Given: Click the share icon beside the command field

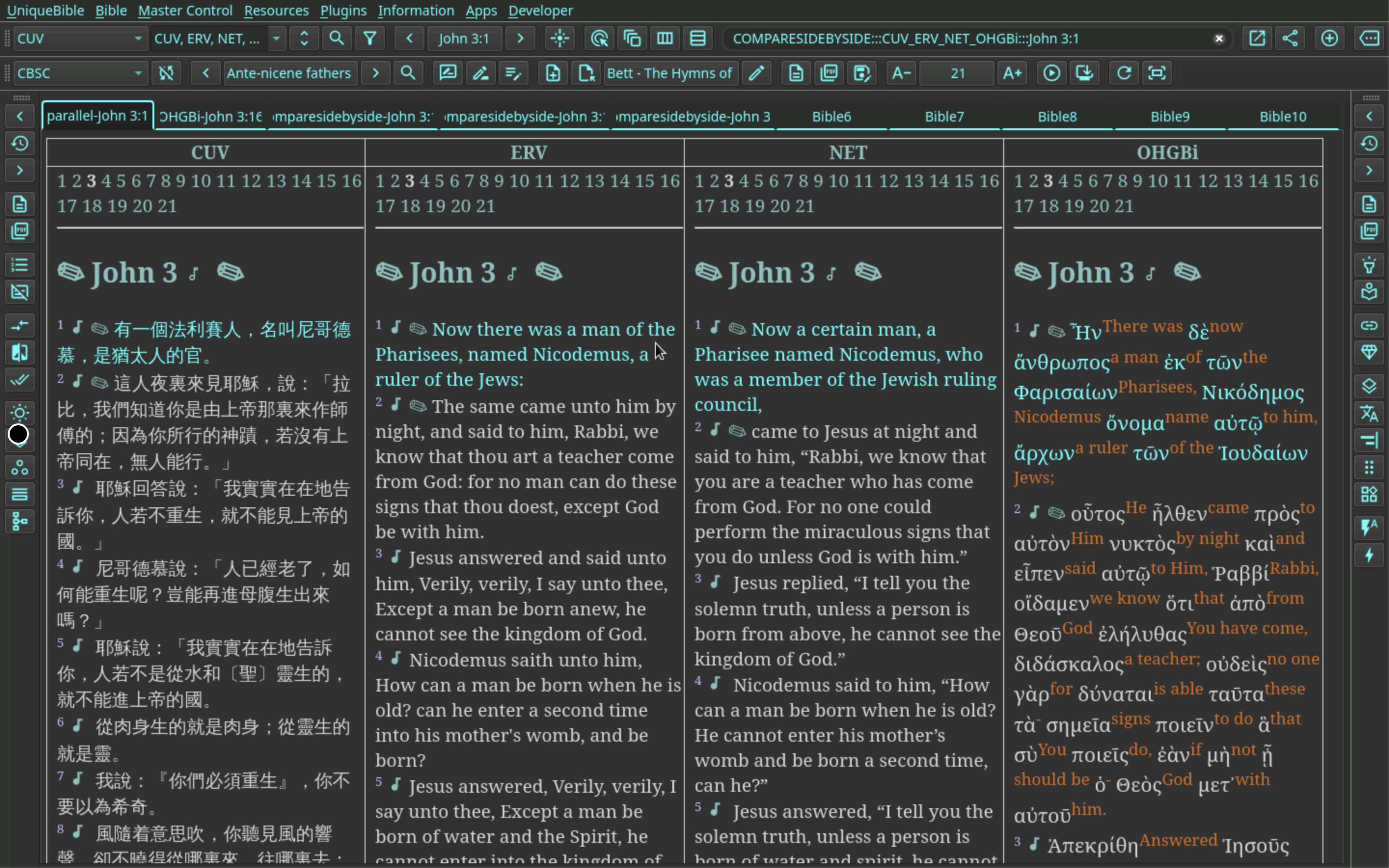Looking at the screenshot, I should pyautogui.click(x=1290, y=39).
